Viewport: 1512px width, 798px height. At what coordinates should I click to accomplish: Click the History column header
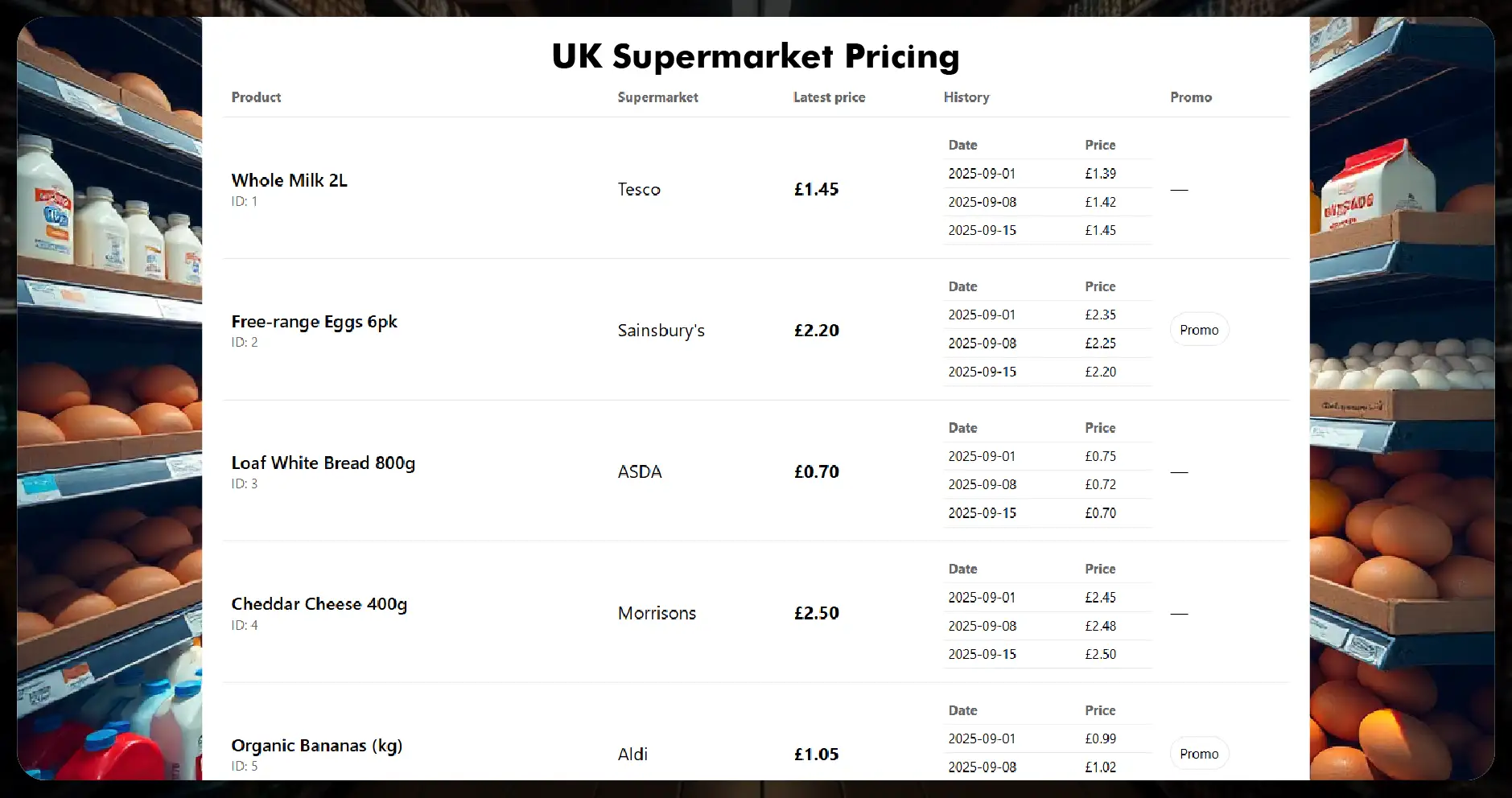point(965,97)
